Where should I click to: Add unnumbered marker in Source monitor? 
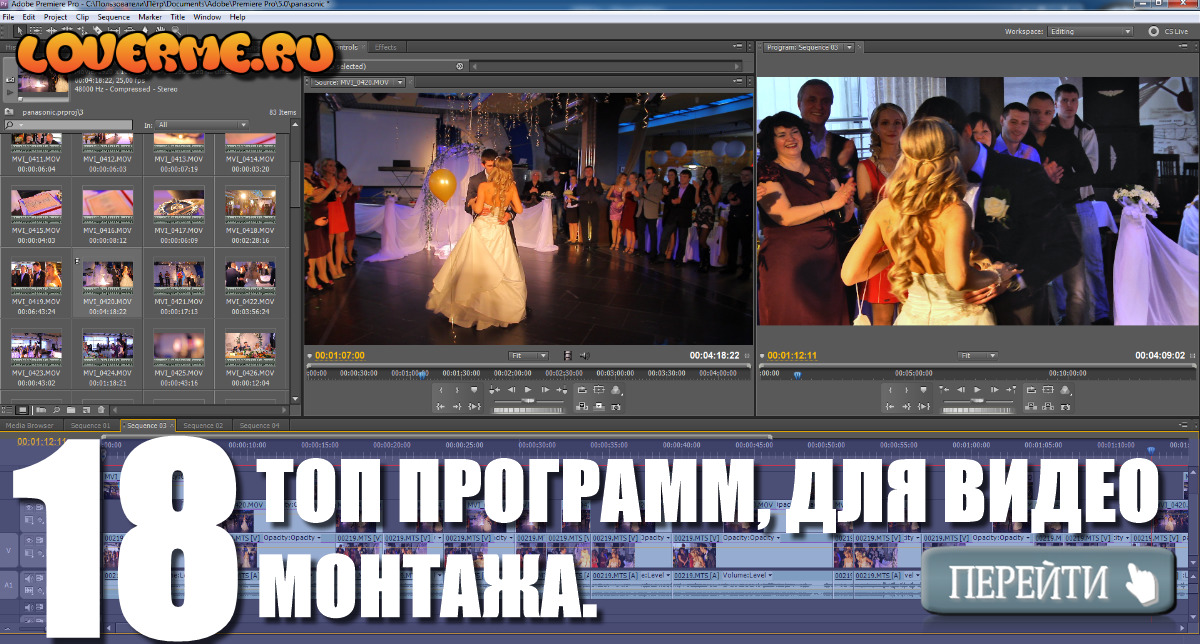pyautogui.click(x=474, y=390)
